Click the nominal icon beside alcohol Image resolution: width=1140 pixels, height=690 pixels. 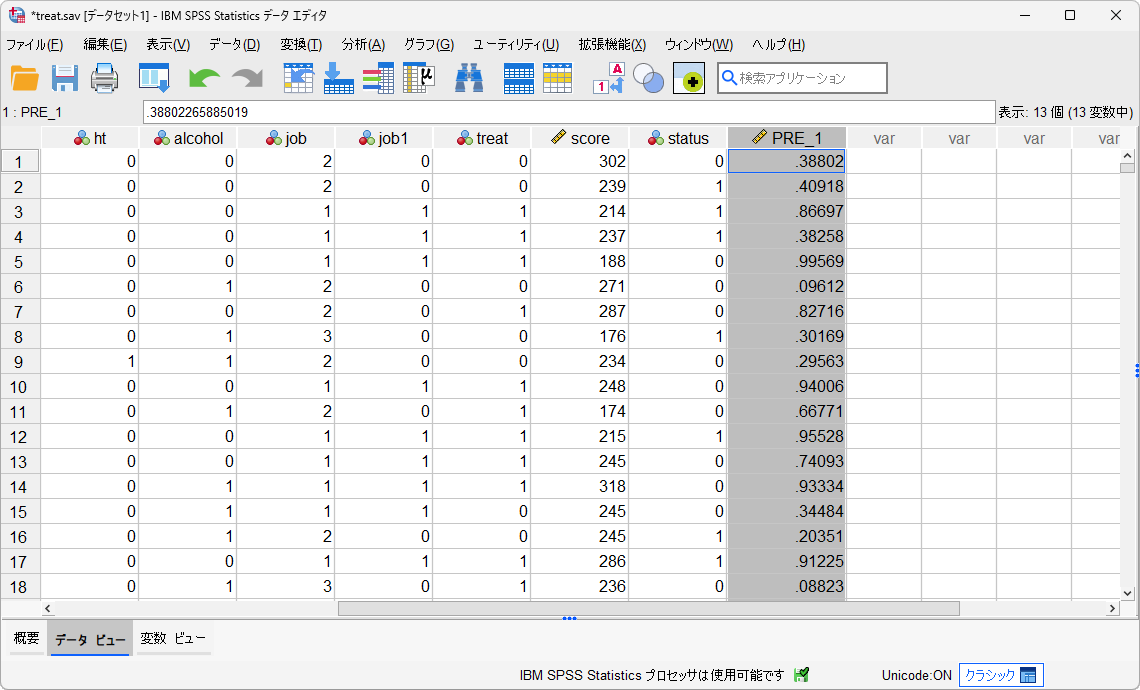pos(162,138)
